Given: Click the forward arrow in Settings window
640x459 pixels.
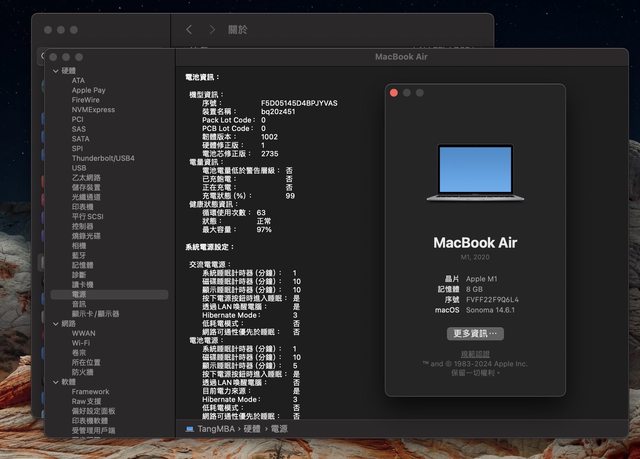Looking at the screenshot, I should (x=212, y=30).
